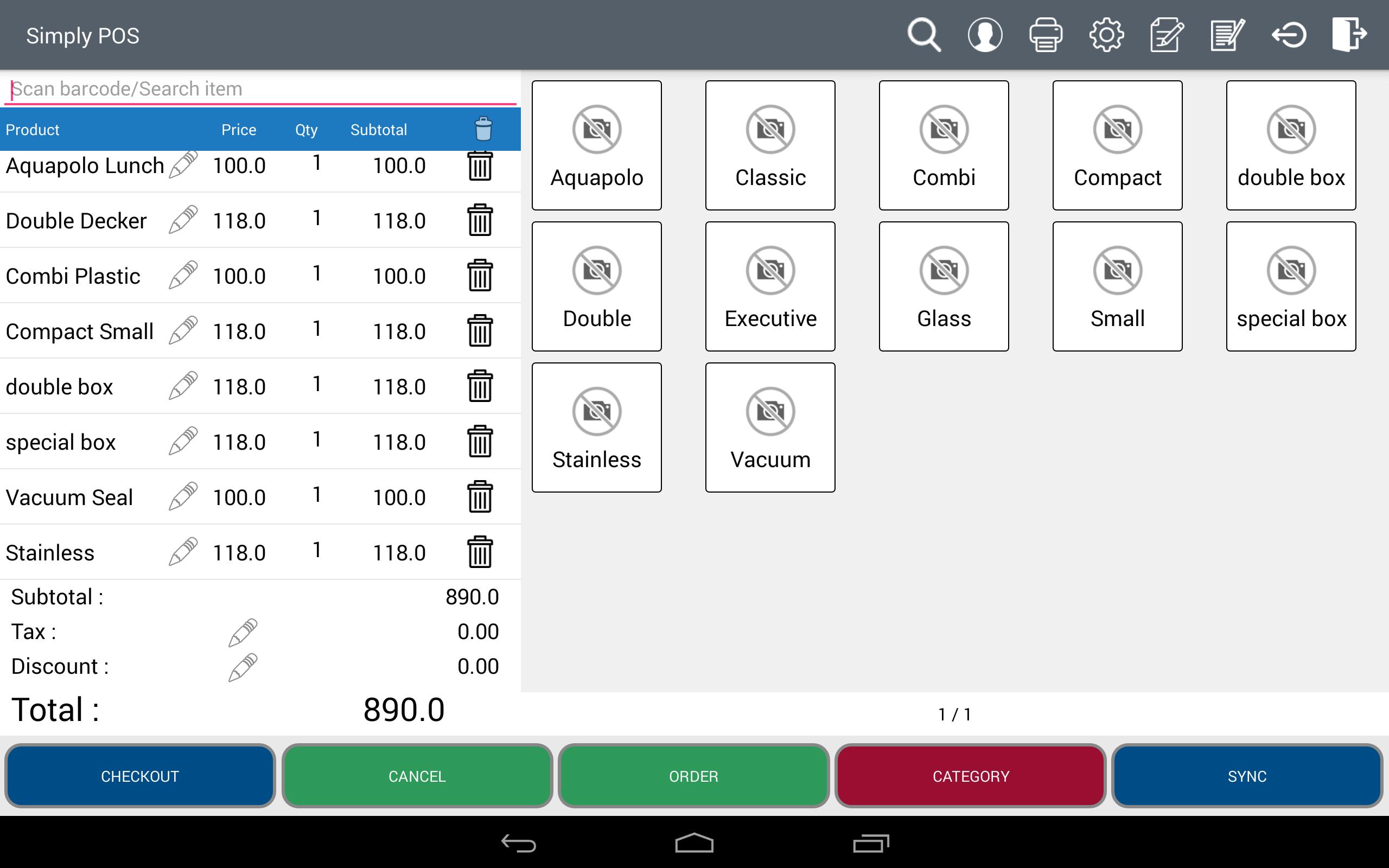The height and width of the screenshot is (868, 1389).
Task: Select ORDER to place order
Action: pyautogui.click(x=694, y=776)
